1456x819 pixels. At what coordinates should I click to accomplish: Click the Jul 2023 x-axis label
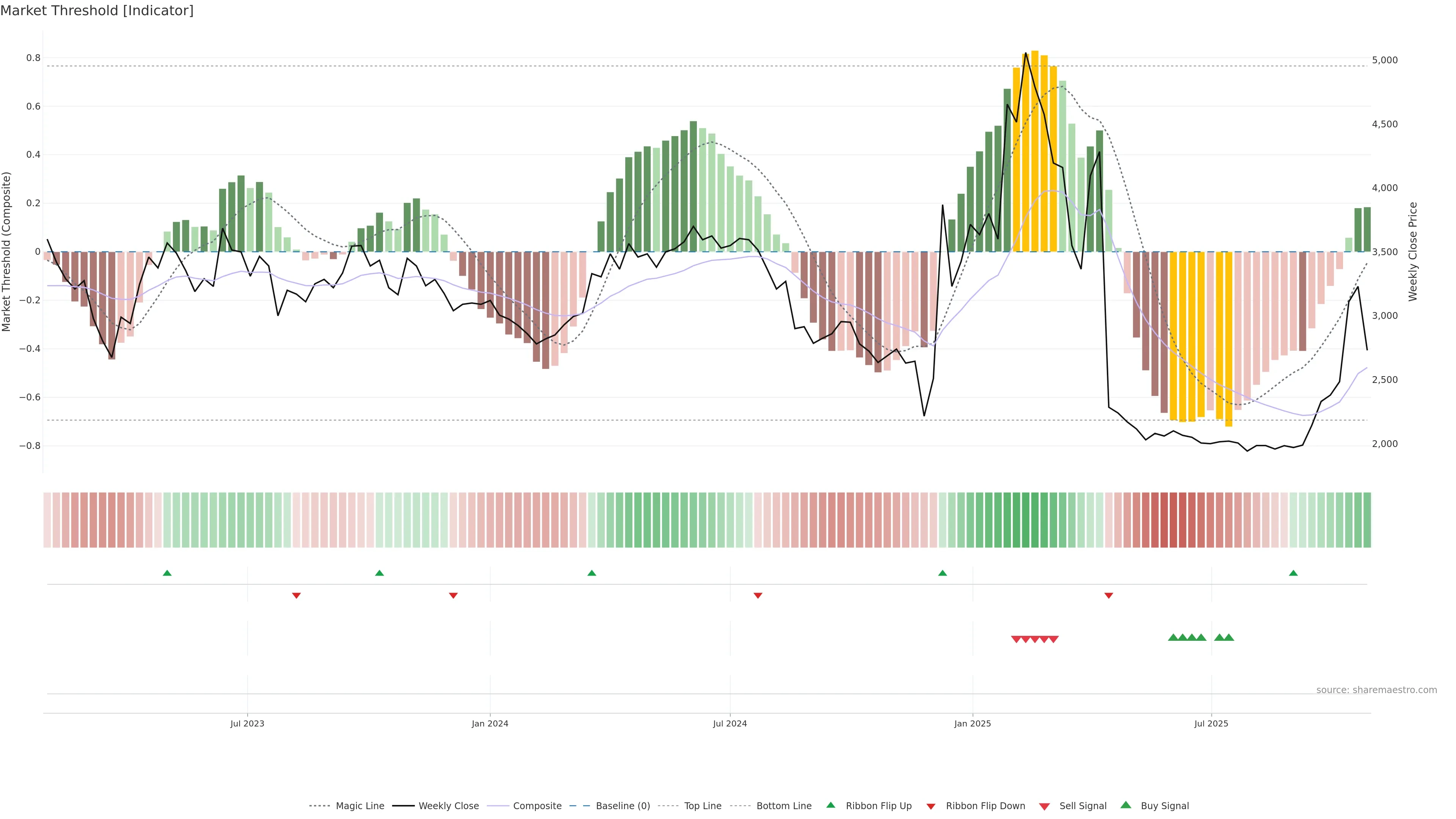click(247, 723)
